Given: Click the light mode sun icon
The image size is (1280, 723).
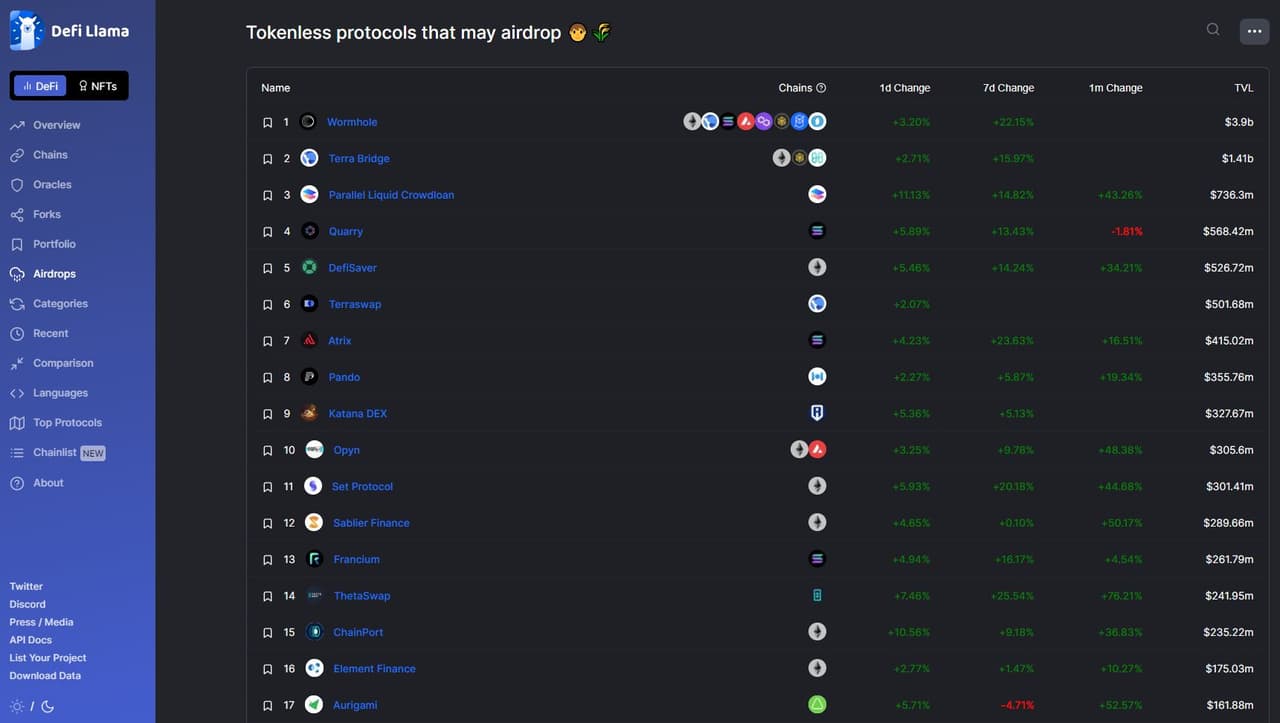Looking at the screenshot, I should click(16, 706).
